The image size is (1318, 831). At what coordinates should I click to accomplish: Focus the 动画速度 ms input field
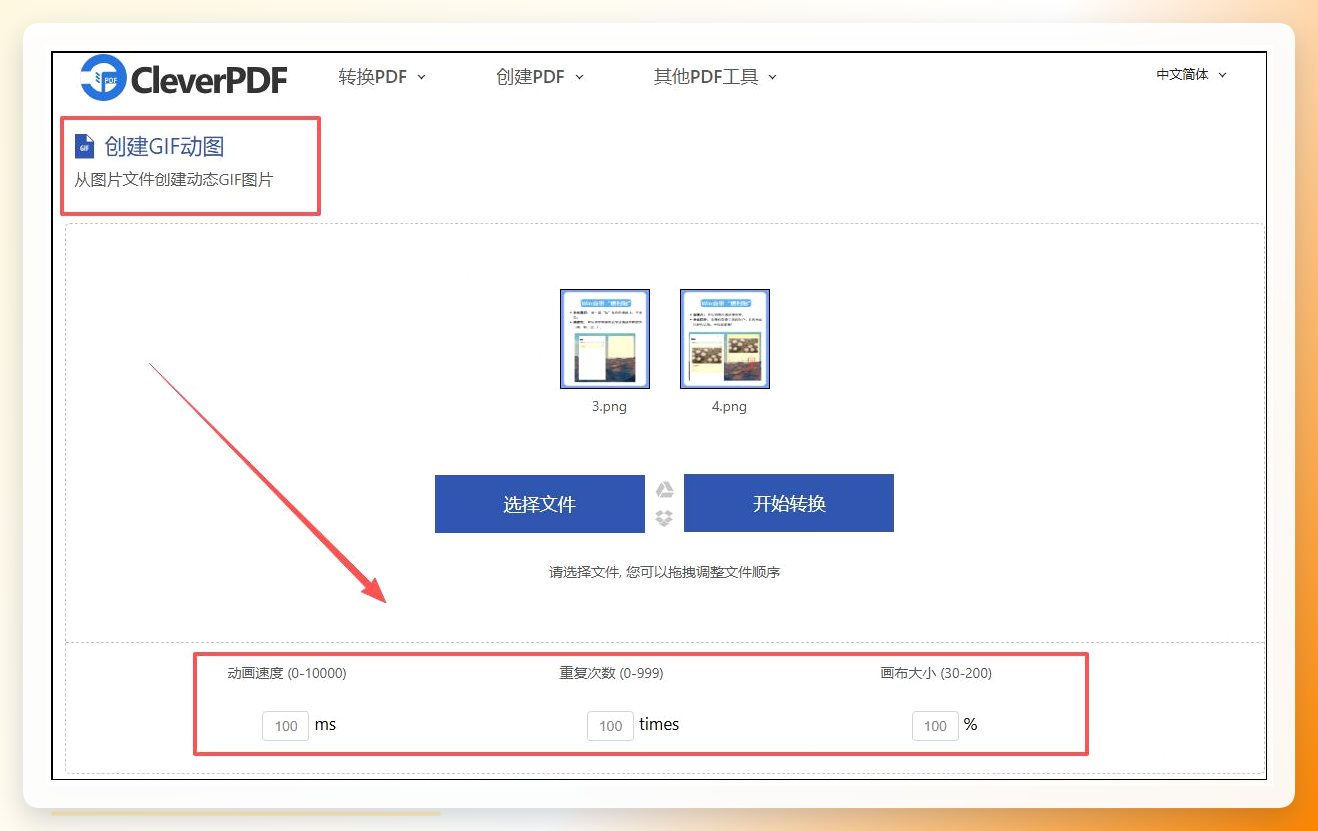pos(286,726)
